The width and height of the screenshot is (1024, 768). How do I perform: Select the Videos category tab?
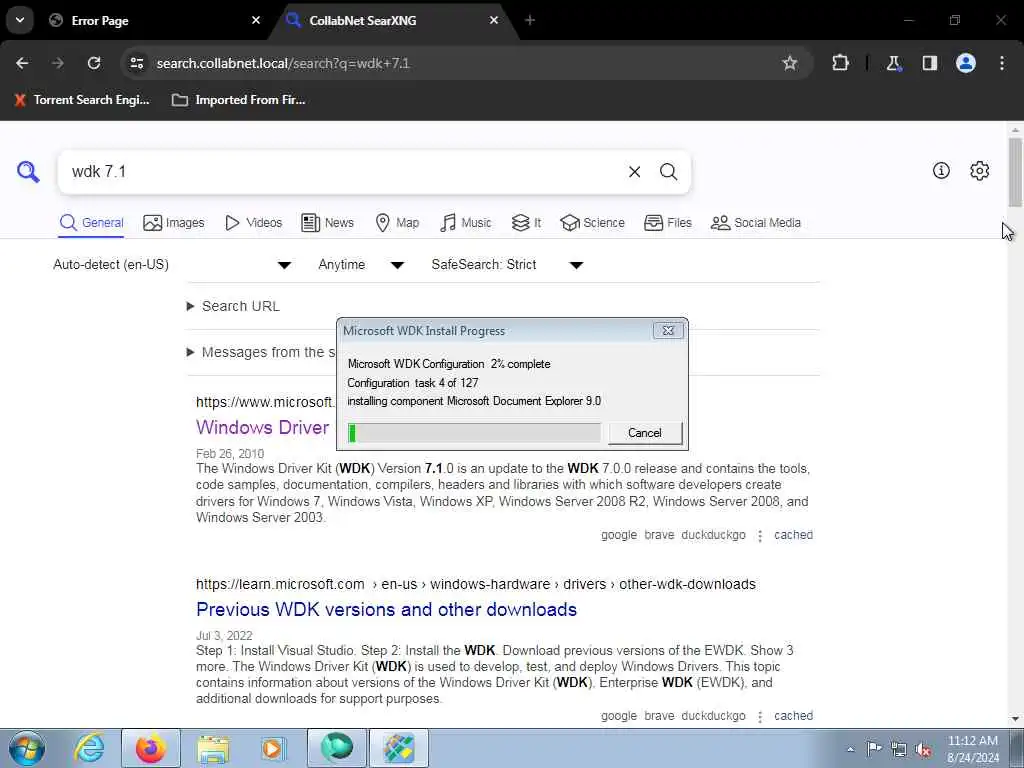point(253,223)
